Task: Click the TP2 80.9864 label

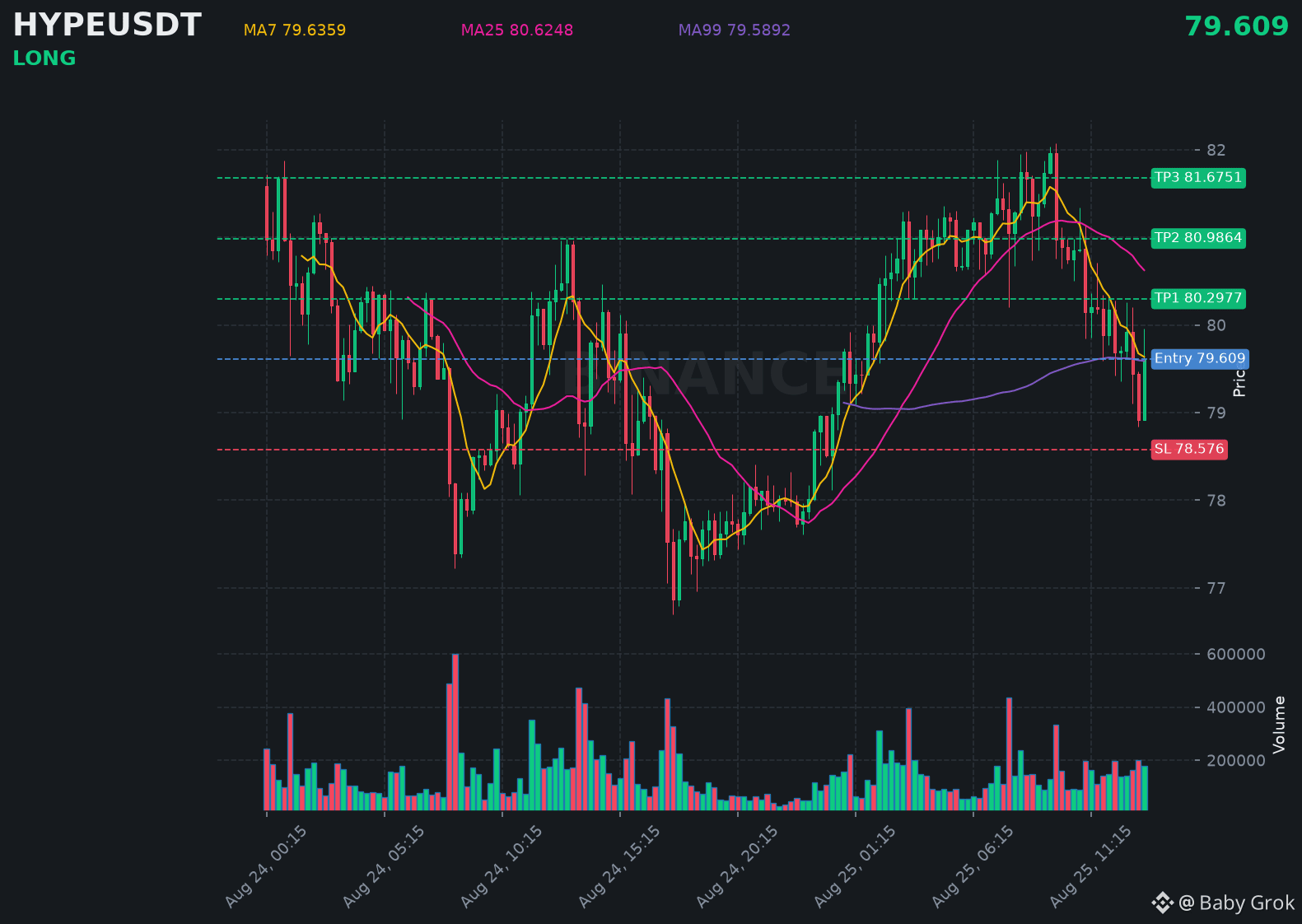Action: click(1198, 238)
